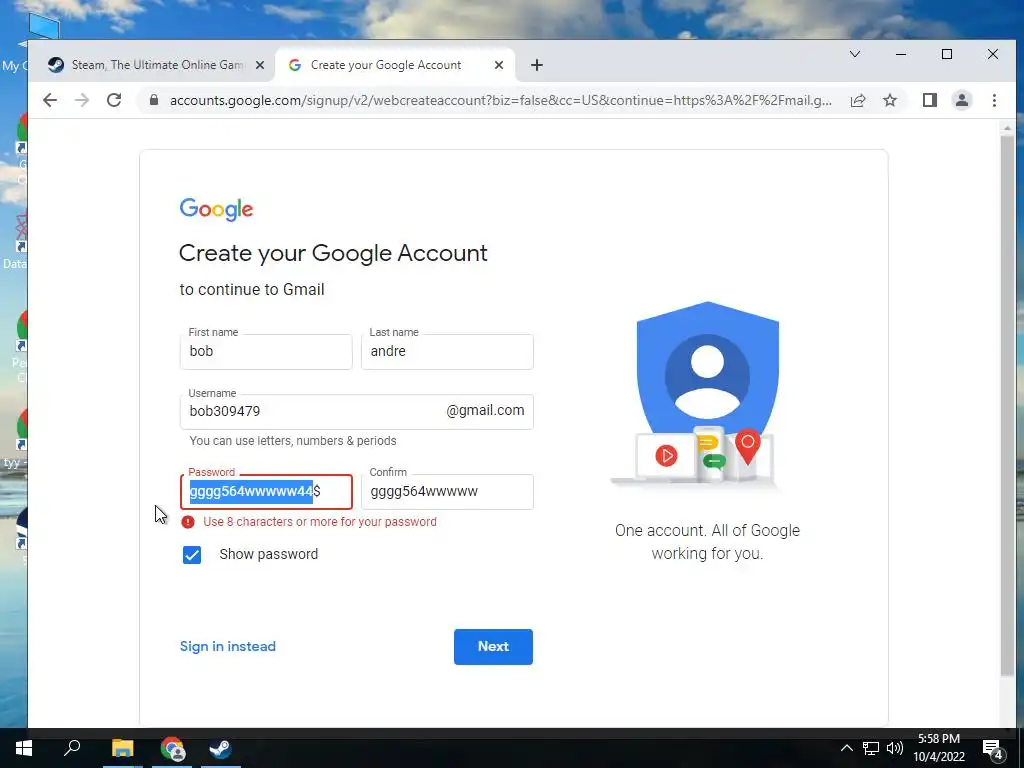
Task: Open Windows taskbar search
Action: (x=72, y=748)
